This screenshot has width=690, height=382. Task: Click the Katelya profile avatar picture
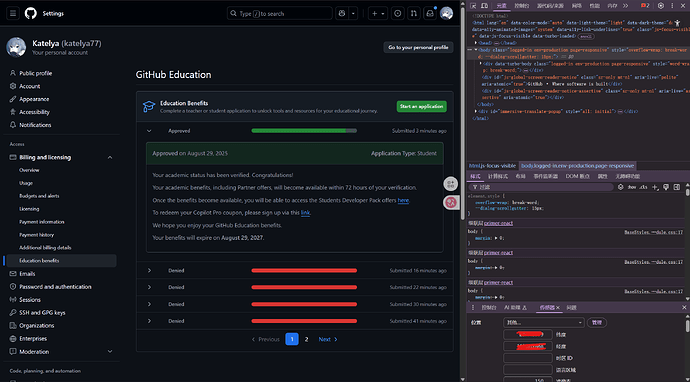(16, 47)
